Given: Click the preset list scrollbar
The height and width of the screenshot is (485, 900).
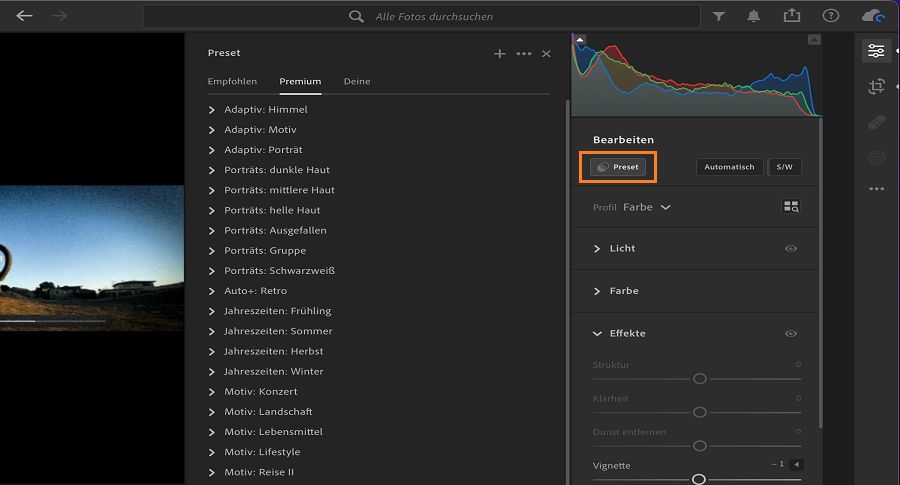Looking at the screenshot, I should (568, 292).
